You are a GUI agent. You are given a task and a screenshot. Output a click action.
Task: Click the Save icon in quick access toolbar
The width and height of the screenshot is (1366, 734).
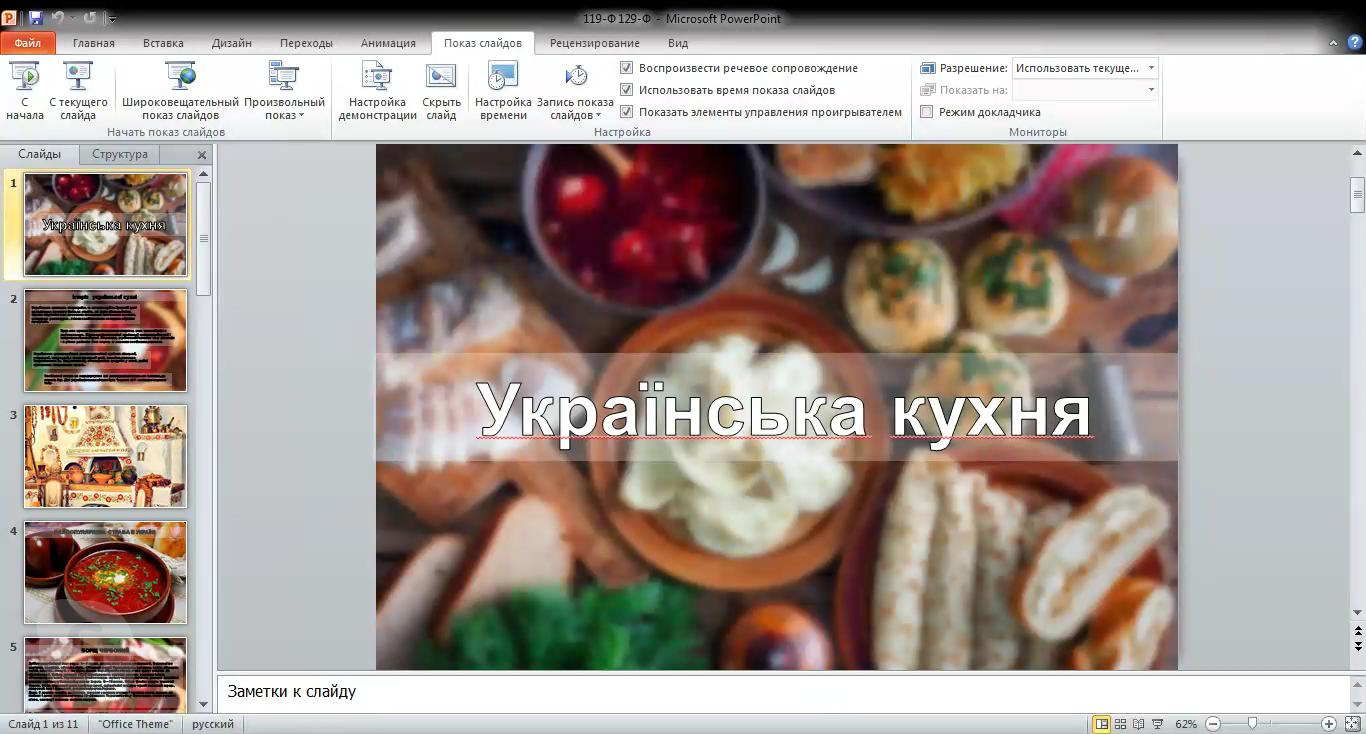click(x=36, y=18)
